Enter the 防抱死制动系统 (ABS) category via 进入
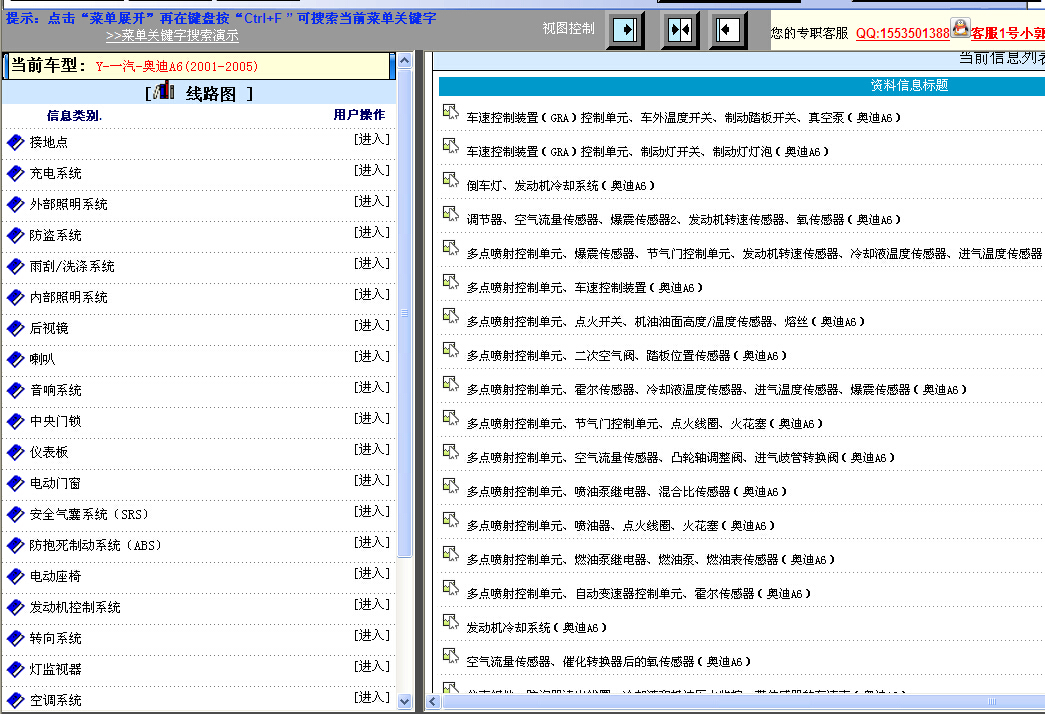The height and width of the screenshot is (714, 1045). [372, 542]
